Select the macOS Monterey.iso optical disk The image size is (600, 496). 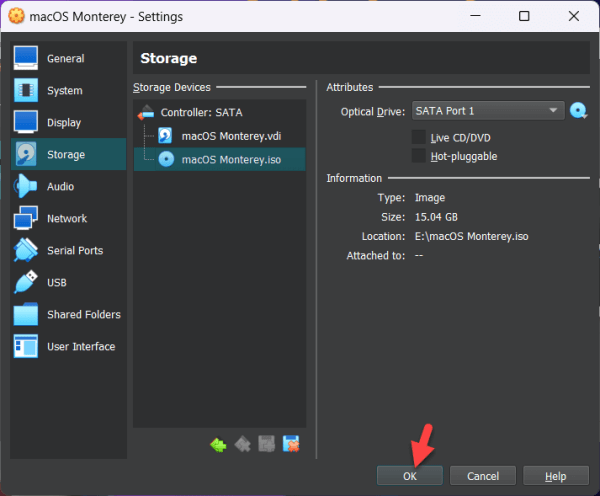point(220,160)
